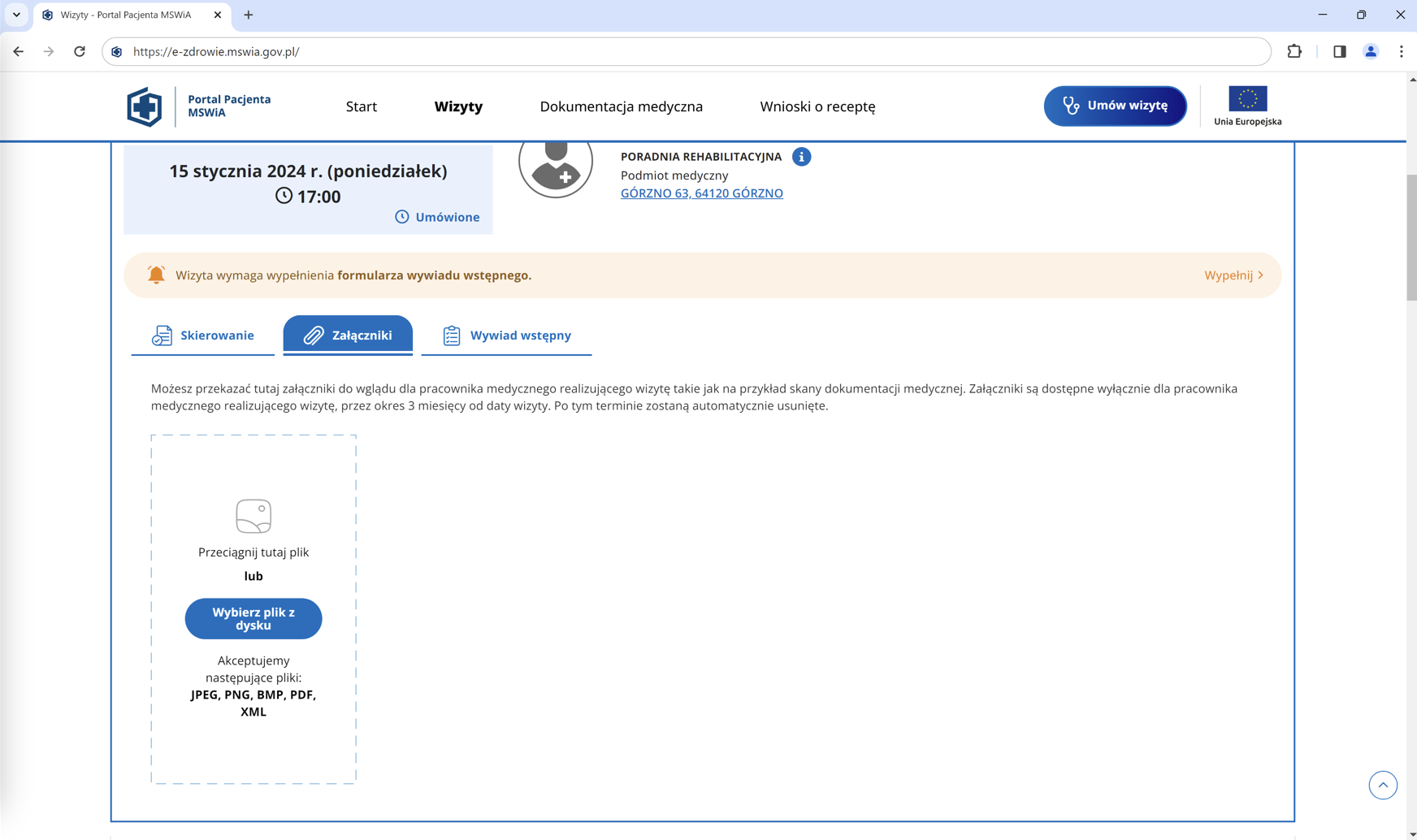This screenshot has width=1417, height=840.
Task: Open the Chrome three-dot menu
Action: tap(1401, 51)
